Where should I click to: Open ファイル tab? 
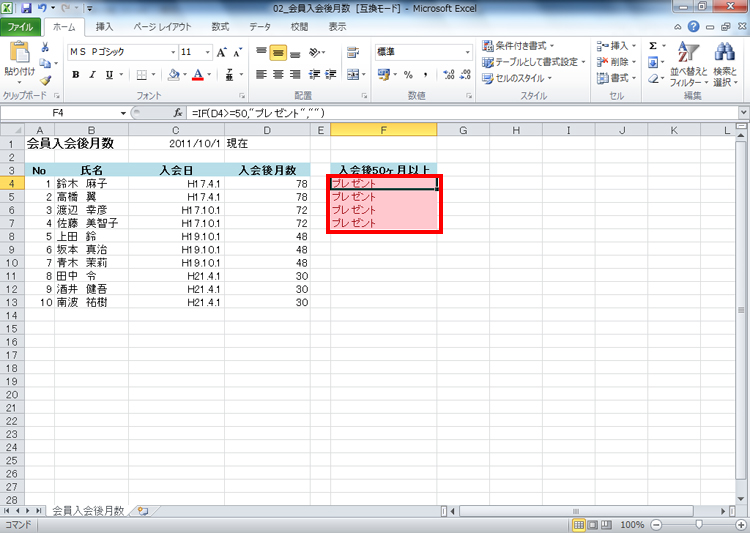[x=20, y=27]
